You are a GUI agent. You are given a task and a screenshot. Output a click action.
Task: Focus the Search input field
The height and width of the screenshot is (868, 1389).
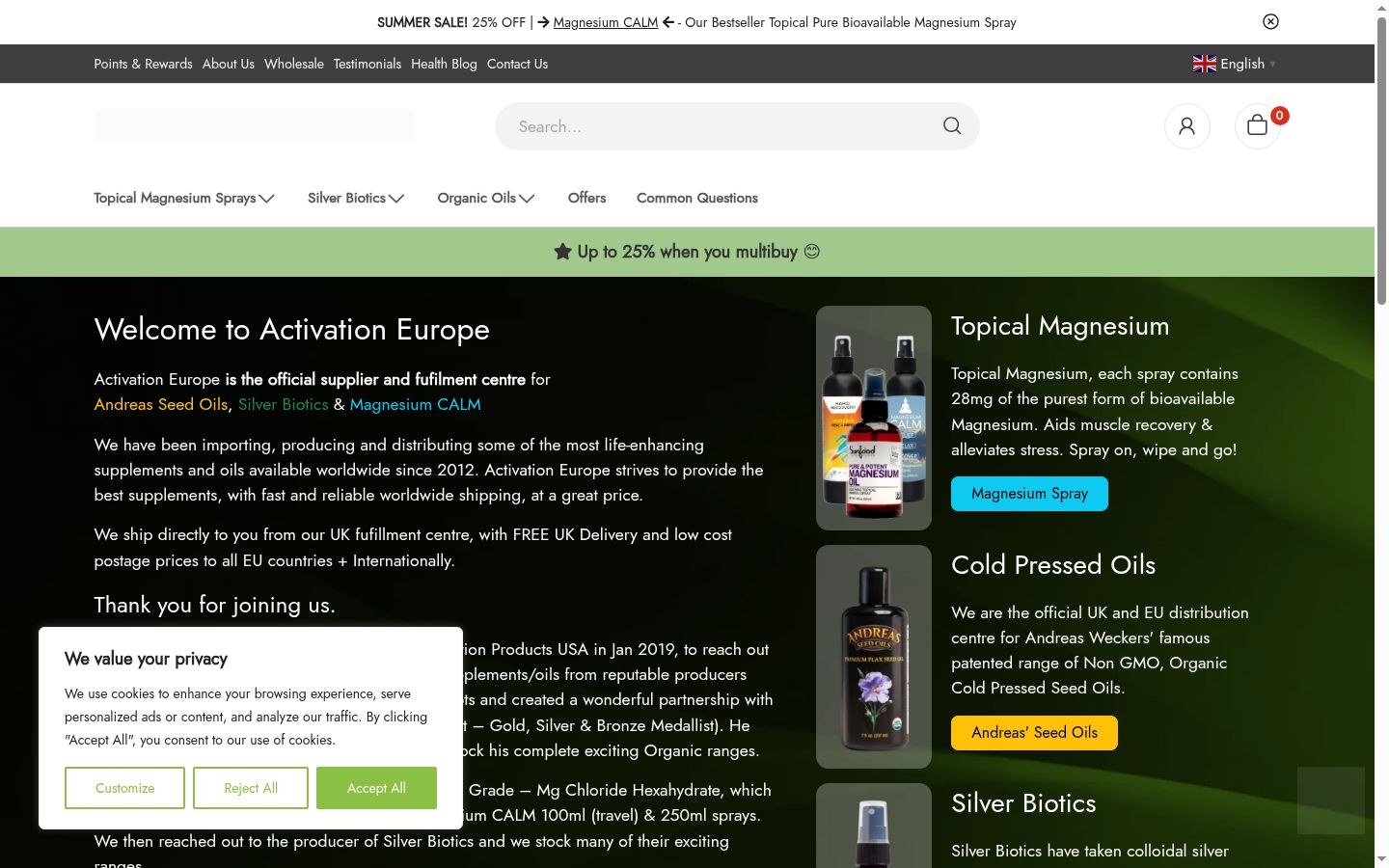[x=737, y=126]
